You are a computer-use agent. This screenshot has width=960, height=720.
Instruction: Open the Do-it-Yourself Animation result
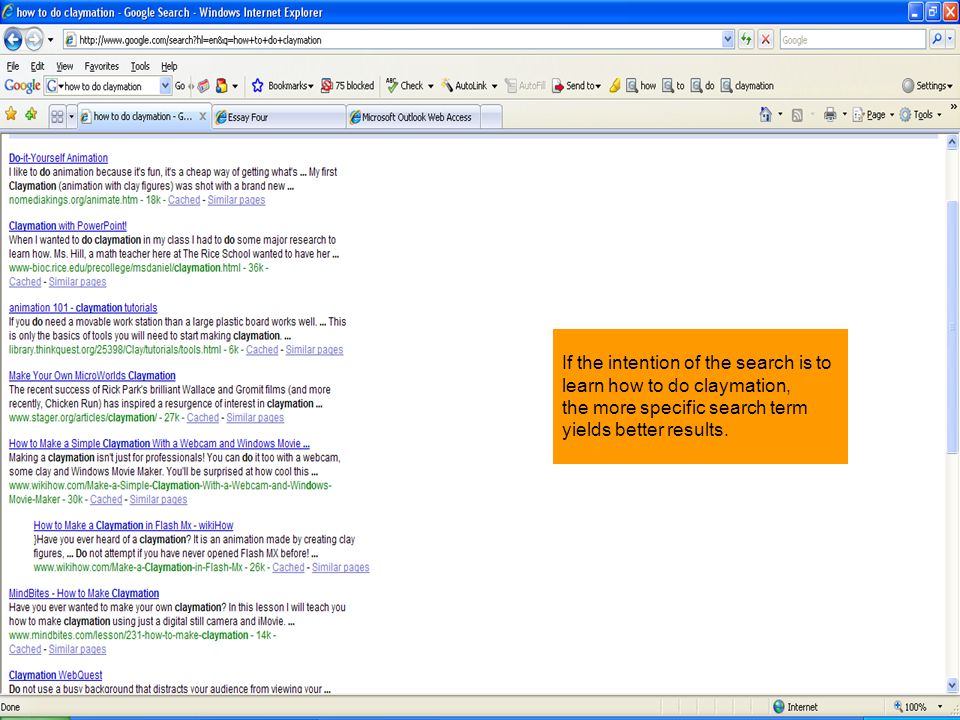(x=58, y=158)
